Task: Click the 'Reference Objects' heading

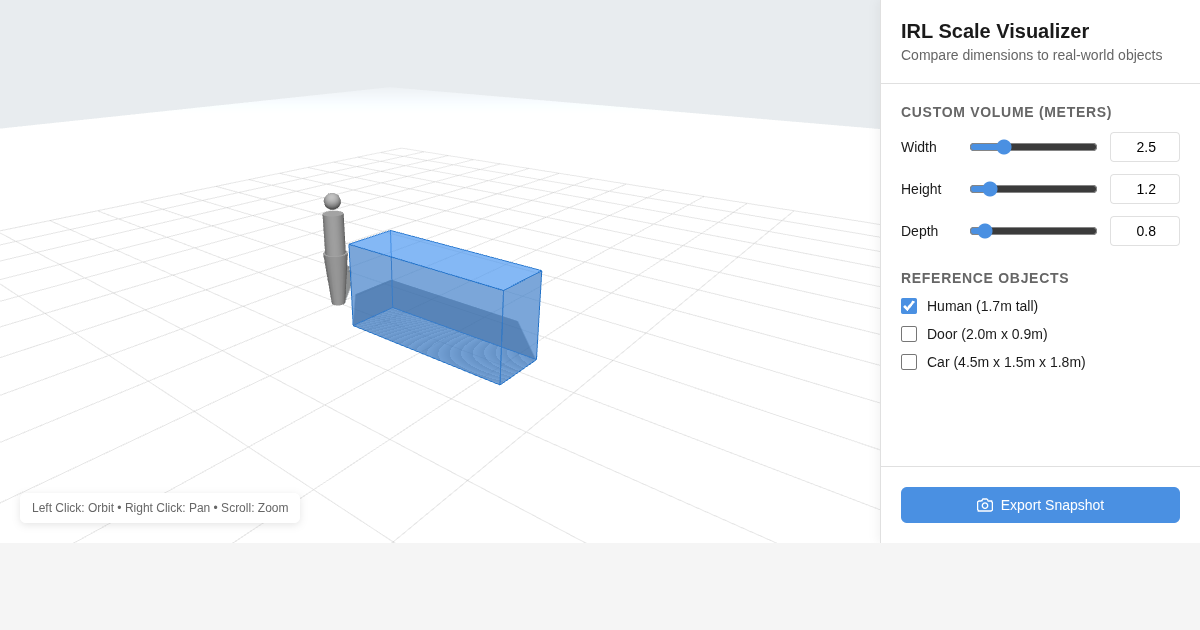Action: click(985, 278)
